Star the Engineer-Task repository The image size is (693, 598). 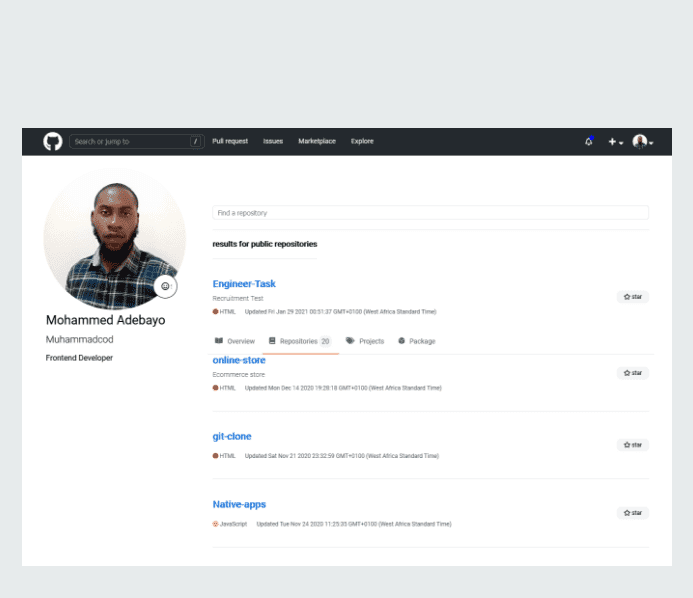click(632, 297)
